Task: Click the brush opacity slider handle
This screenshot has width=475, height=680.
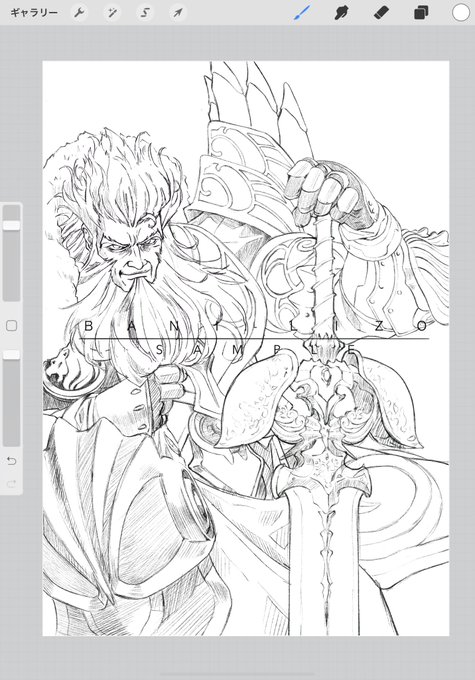Action: click(12, 355)
